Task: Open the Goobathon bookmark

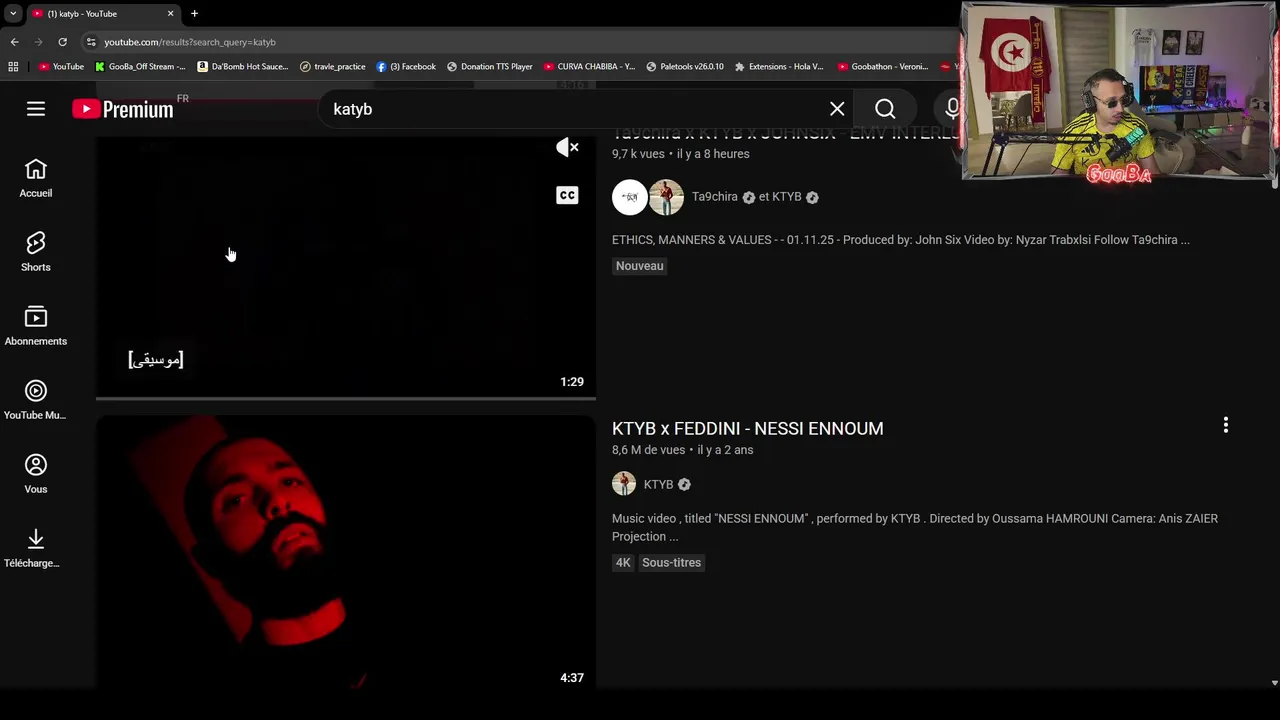Action: (883, 67)
